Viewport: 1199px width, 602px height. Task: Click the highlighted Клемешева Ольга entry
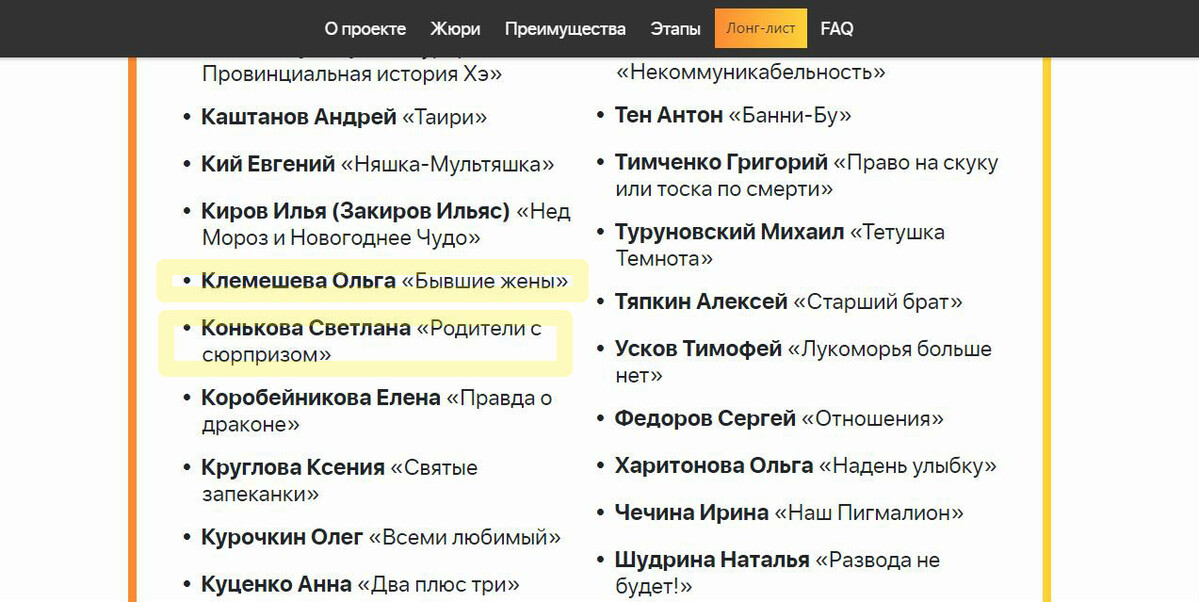coord(384,282)
